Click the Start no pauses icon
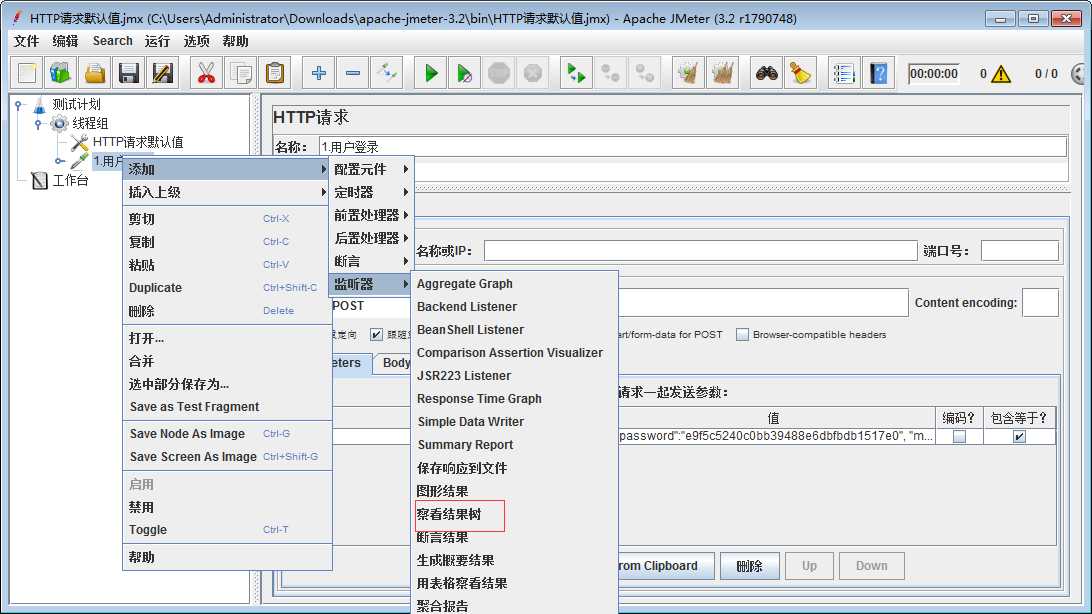The image size is (1092, 614). (465, 73)
